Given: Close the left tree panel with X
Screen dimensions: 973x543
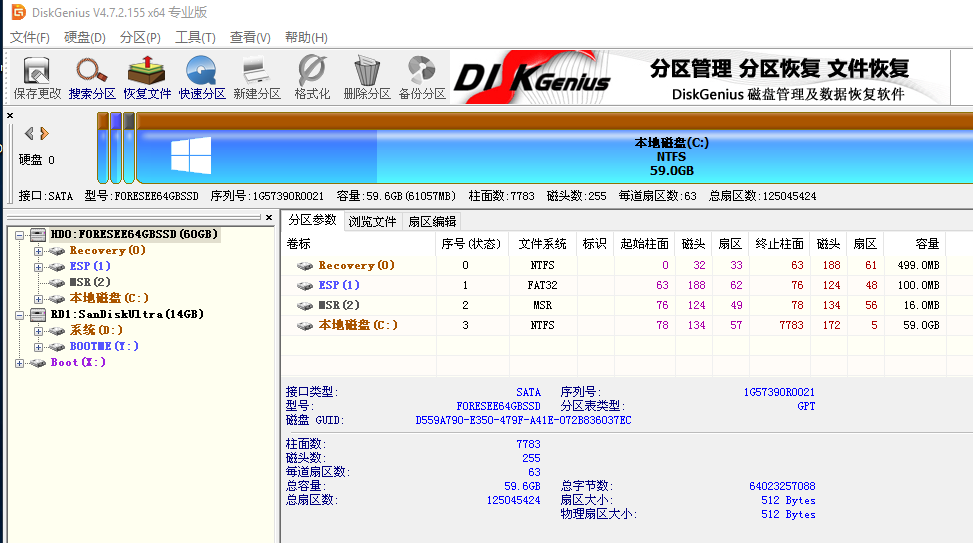Looking at the screenshot, I should 269,217.
